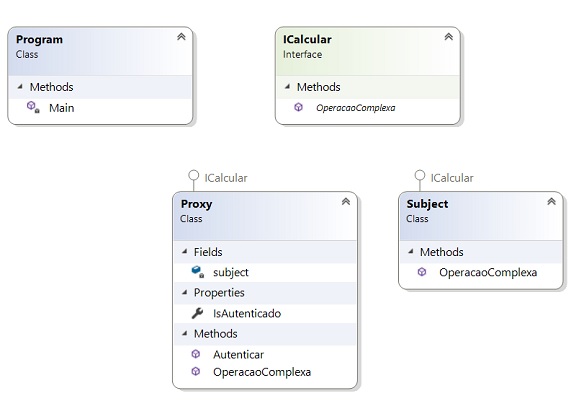Image resolution: width=571 pixels, height=401 pixels.
Task: Click the IsAutenticado wrench property icon
Action: click(197, 313)
